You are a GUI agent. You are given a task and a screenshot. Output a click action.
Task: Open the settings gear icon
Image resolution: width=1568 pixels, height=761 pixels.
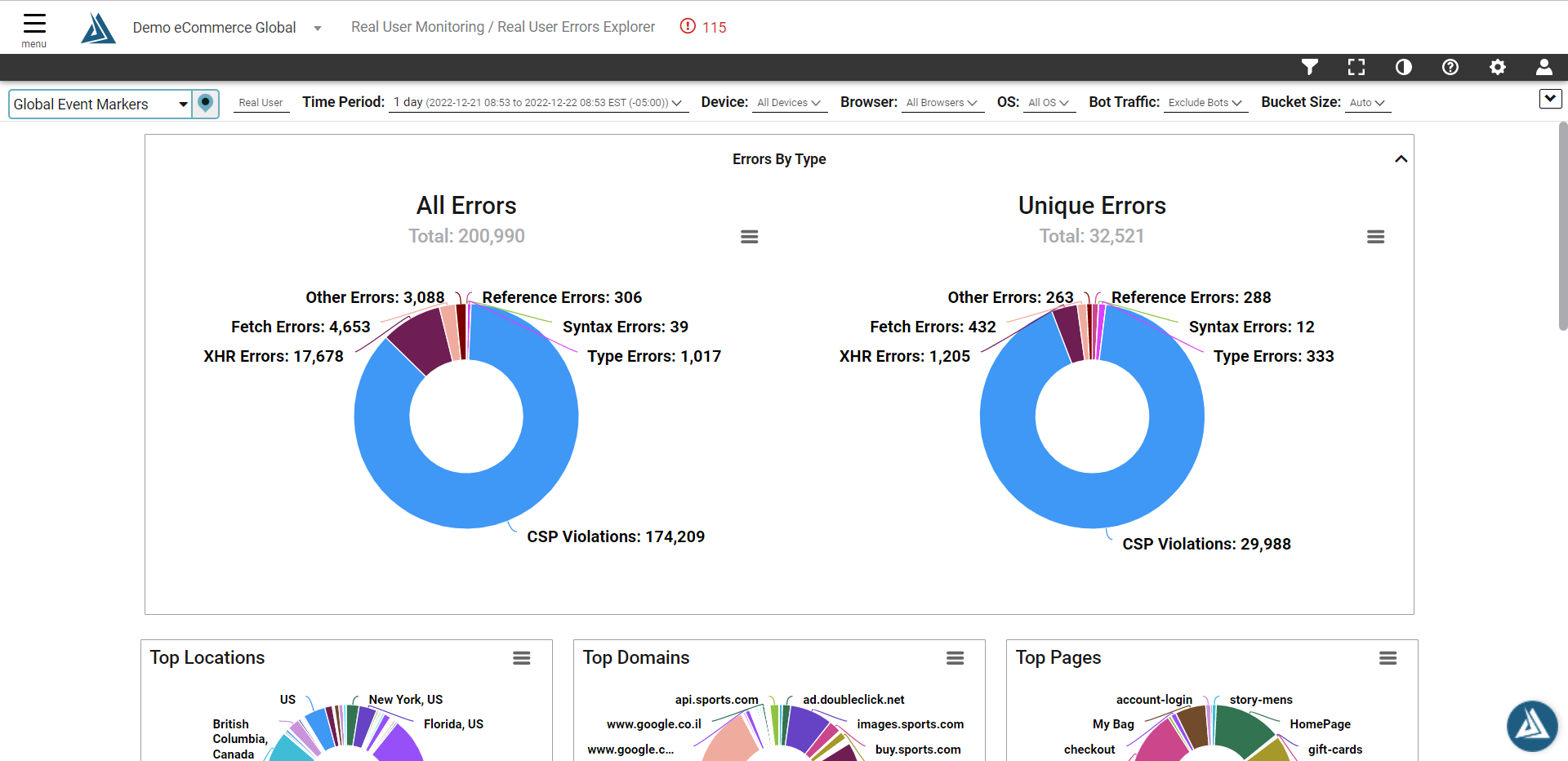pyautogui.click(x=1498, y=67)
